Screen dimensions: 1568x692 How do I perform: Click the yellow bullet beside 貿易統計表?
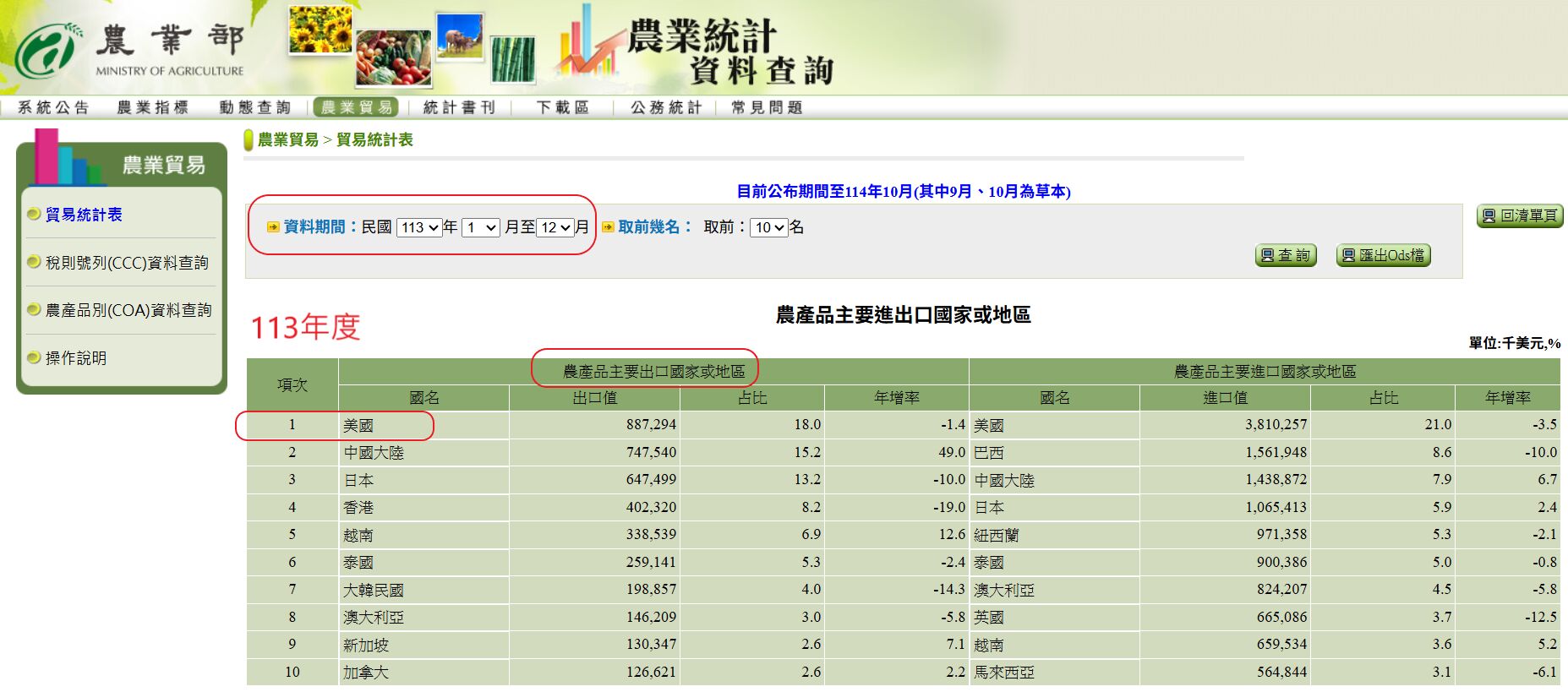click(x=34, y=215)
